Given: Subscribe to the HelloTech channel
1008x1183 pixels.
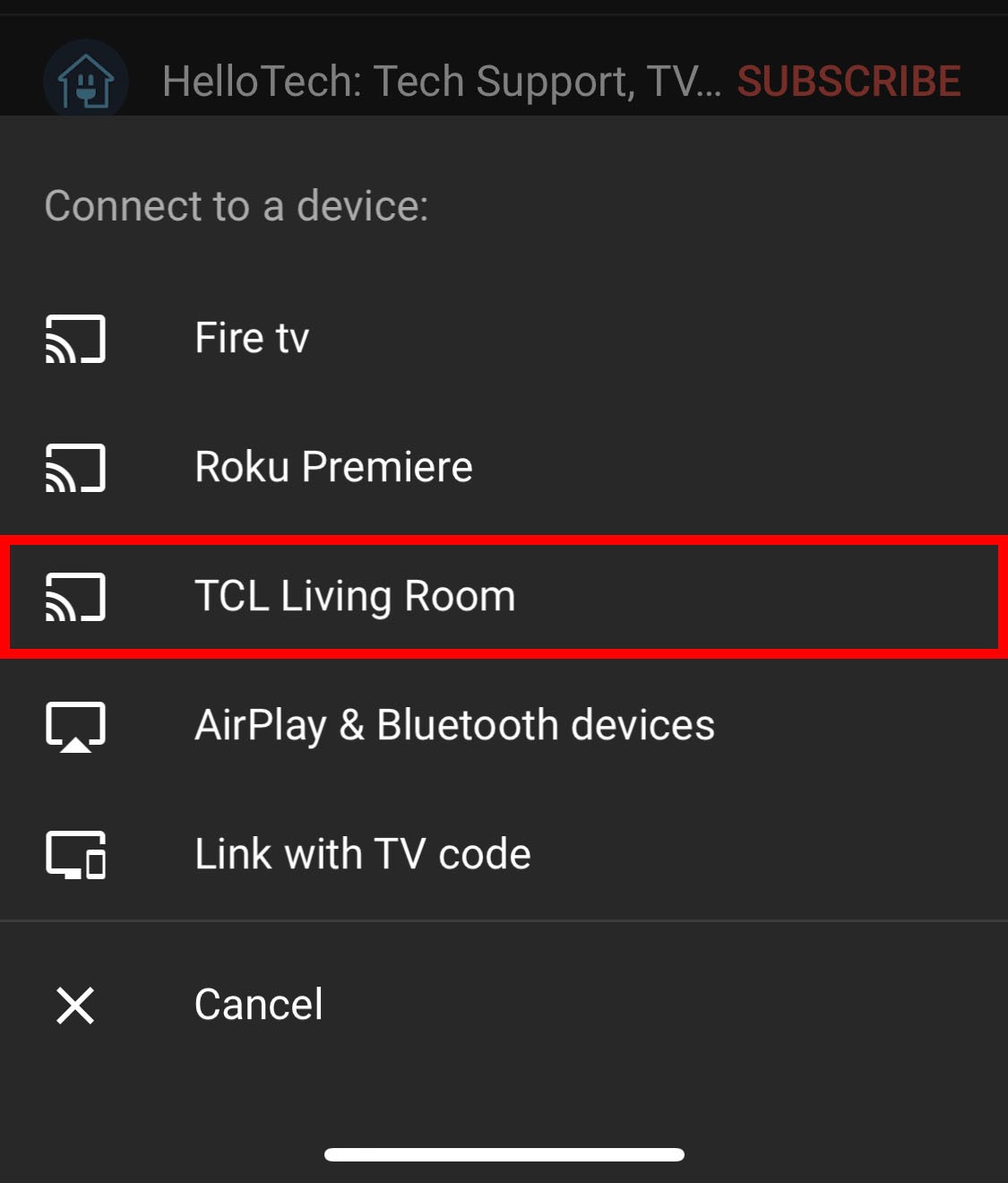Looking at the screenshot, I should (x=849, y=82).
